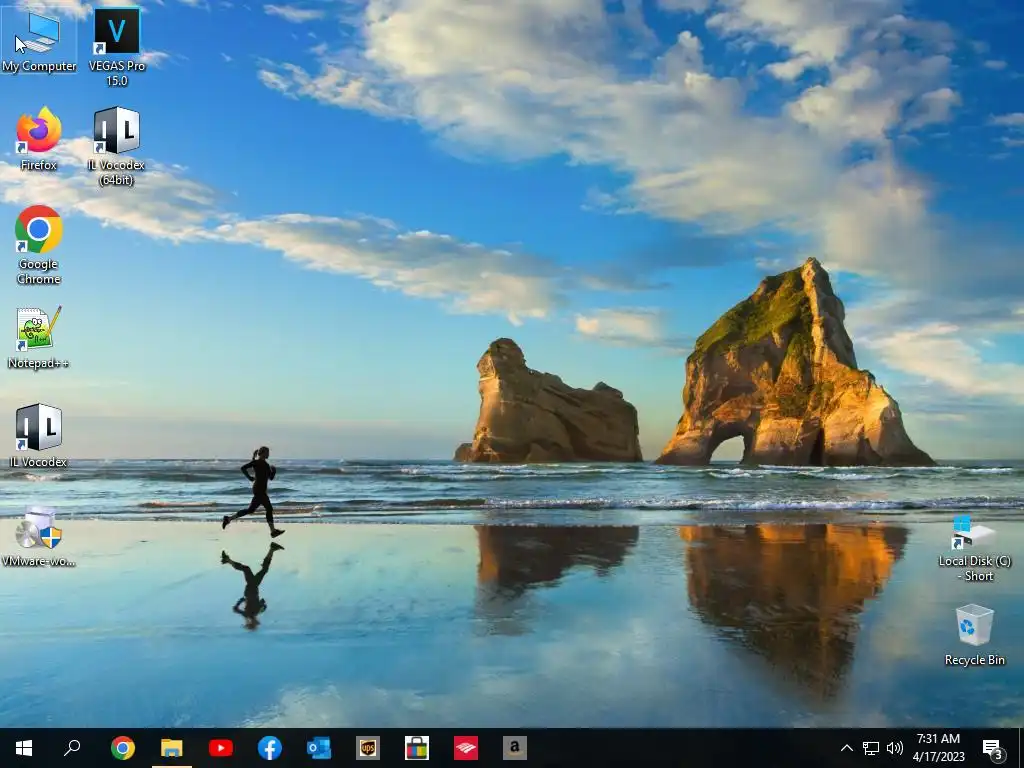1024x768 pixels.
Task: Open the volume speaker tray icon
Action: click(895, 748)
